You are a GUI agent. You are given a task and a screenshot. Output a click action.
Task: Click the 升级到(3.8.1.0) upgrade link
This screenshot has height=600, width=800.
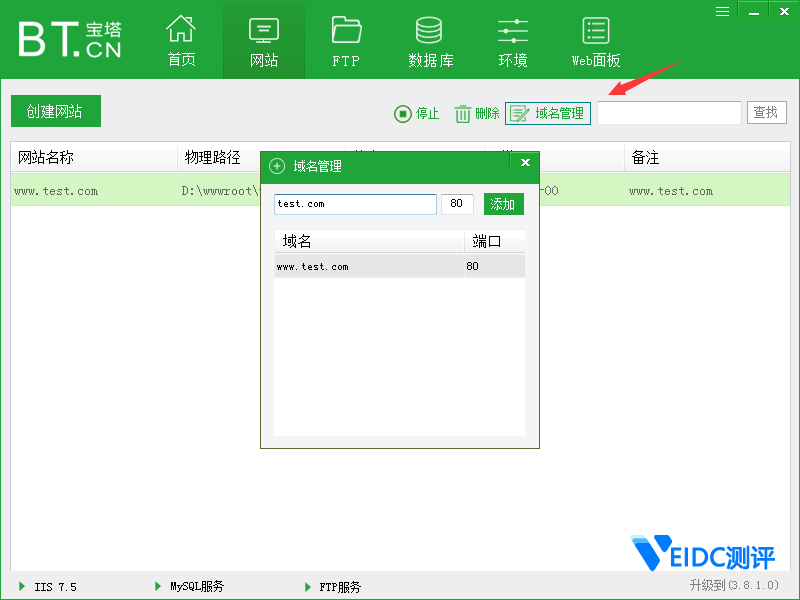pyautogui.click(x=733, y=585)
